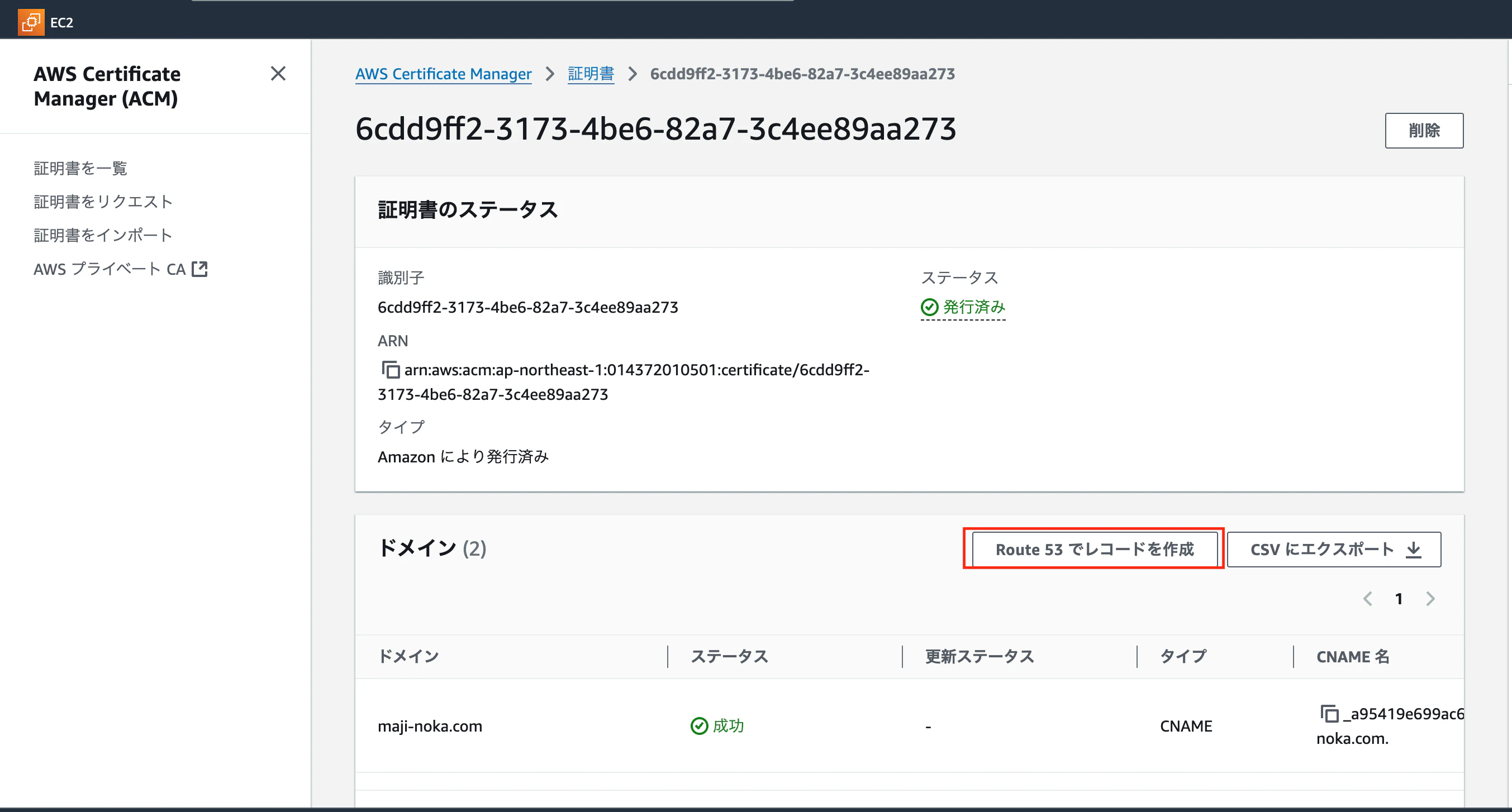Viewport: 1512px width, 812px height.
Task: Click the 削除 button
Action: point(1424,130)
